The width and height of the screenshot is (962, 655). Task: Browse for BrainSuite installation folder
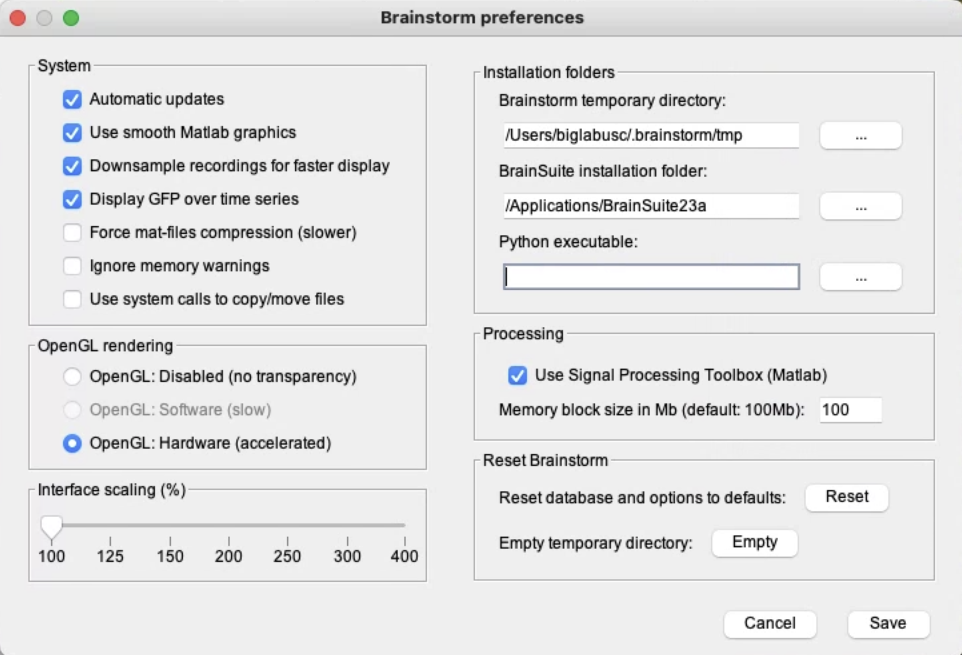[860, 206]
